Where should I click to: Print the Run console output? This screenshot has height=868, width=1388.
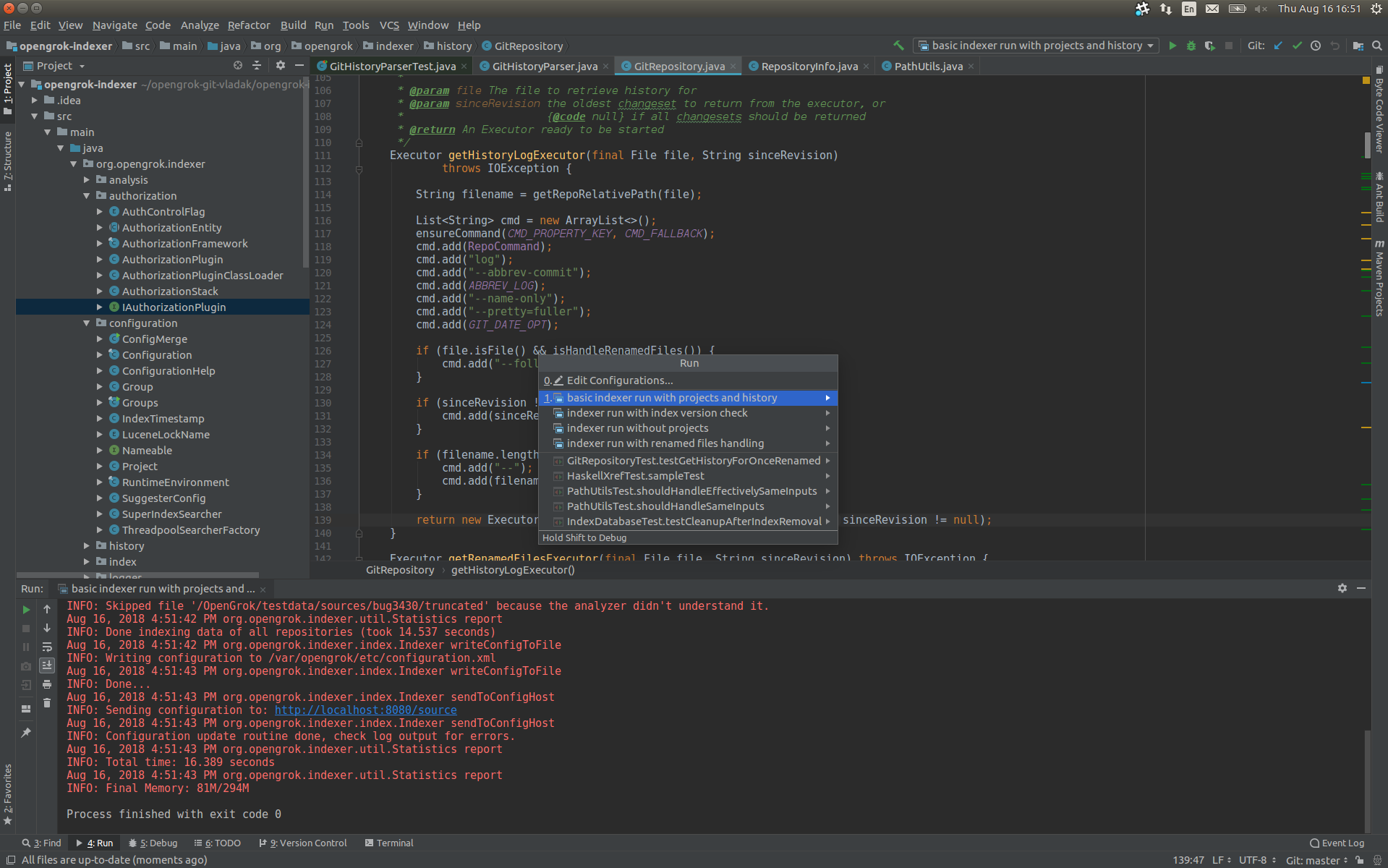[x=47, y=684]
